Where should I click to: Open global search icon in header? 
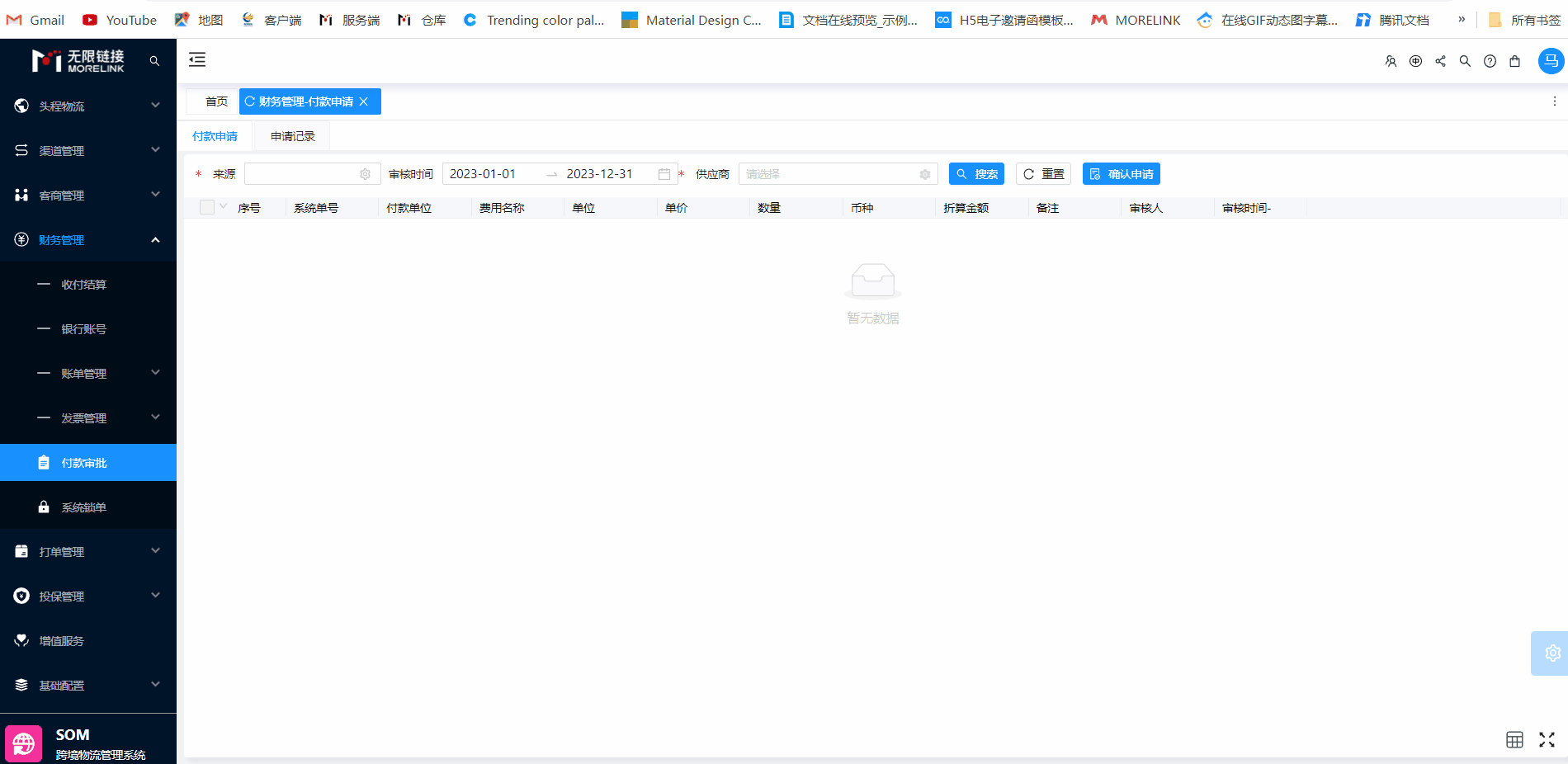pyautogui.click(x=1465, y=61)
